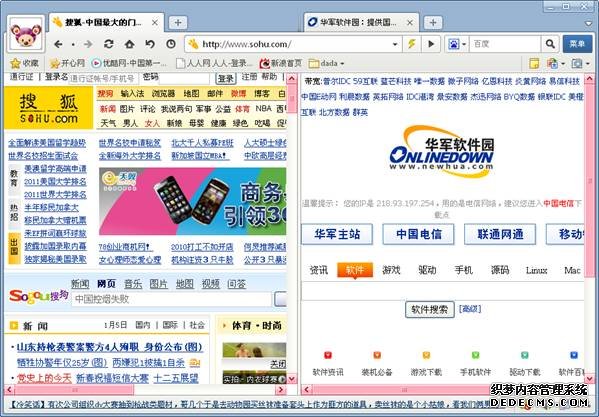The height and width of the screenshot is (417, 599).
Task: Open the tab list arrow at far right
Action: point(589,24)
